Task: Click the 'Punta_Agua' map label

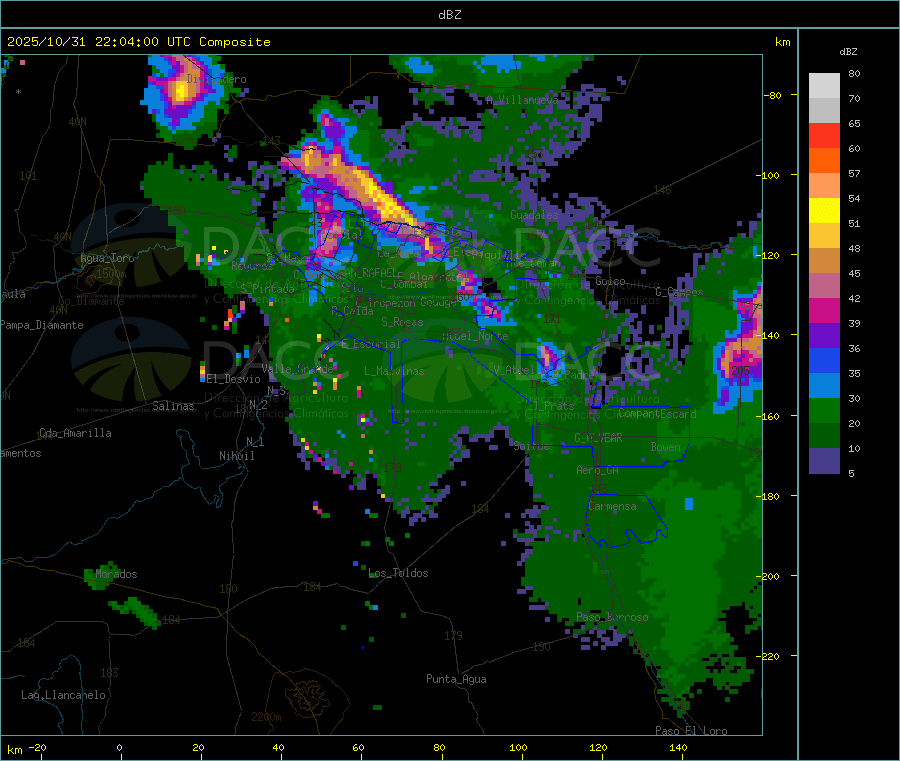Action: click(456, 679)
